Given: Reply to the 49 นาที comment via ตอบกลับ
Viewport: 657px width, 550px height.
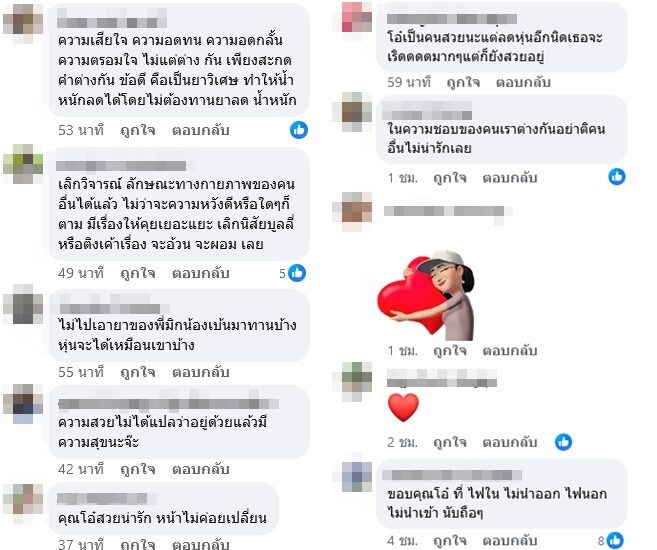Looking at the screenshot, I should (x=200, y=273).
